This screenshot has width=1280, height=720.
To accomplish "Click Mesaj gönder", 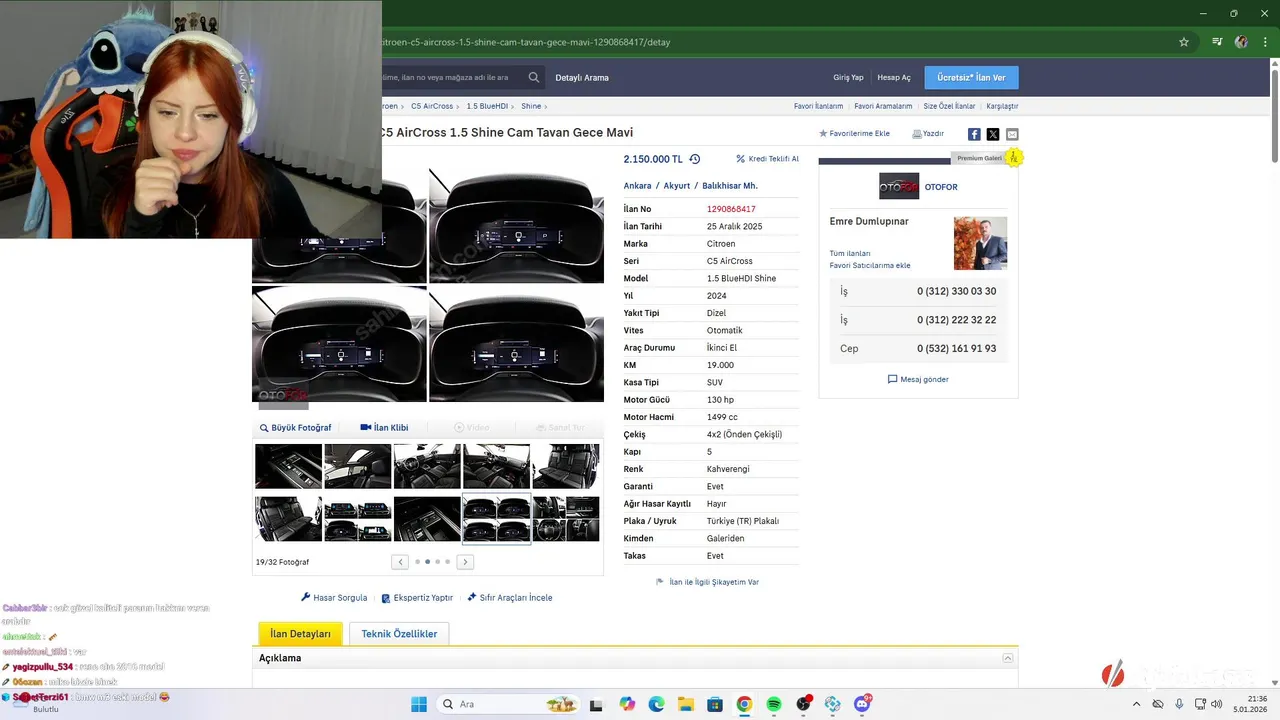I will (x=918, y=379).
